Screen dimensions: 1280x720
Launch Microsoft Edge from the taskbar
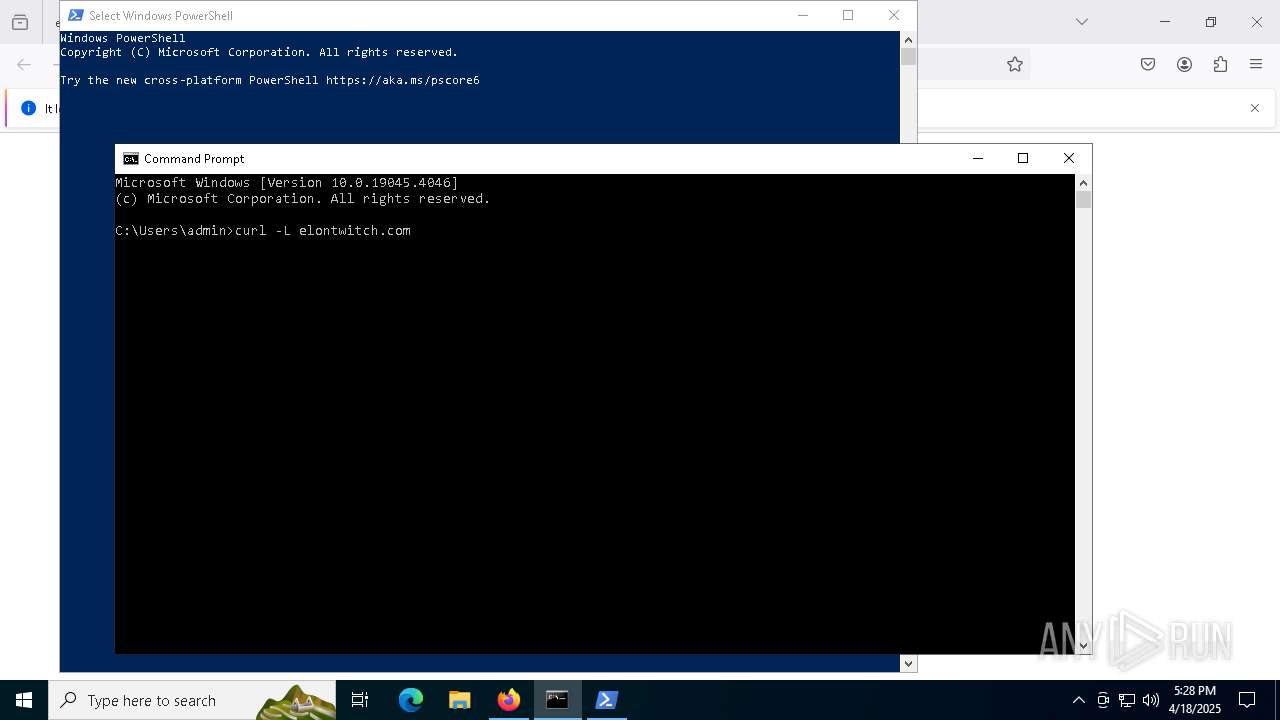click(411, 700)
